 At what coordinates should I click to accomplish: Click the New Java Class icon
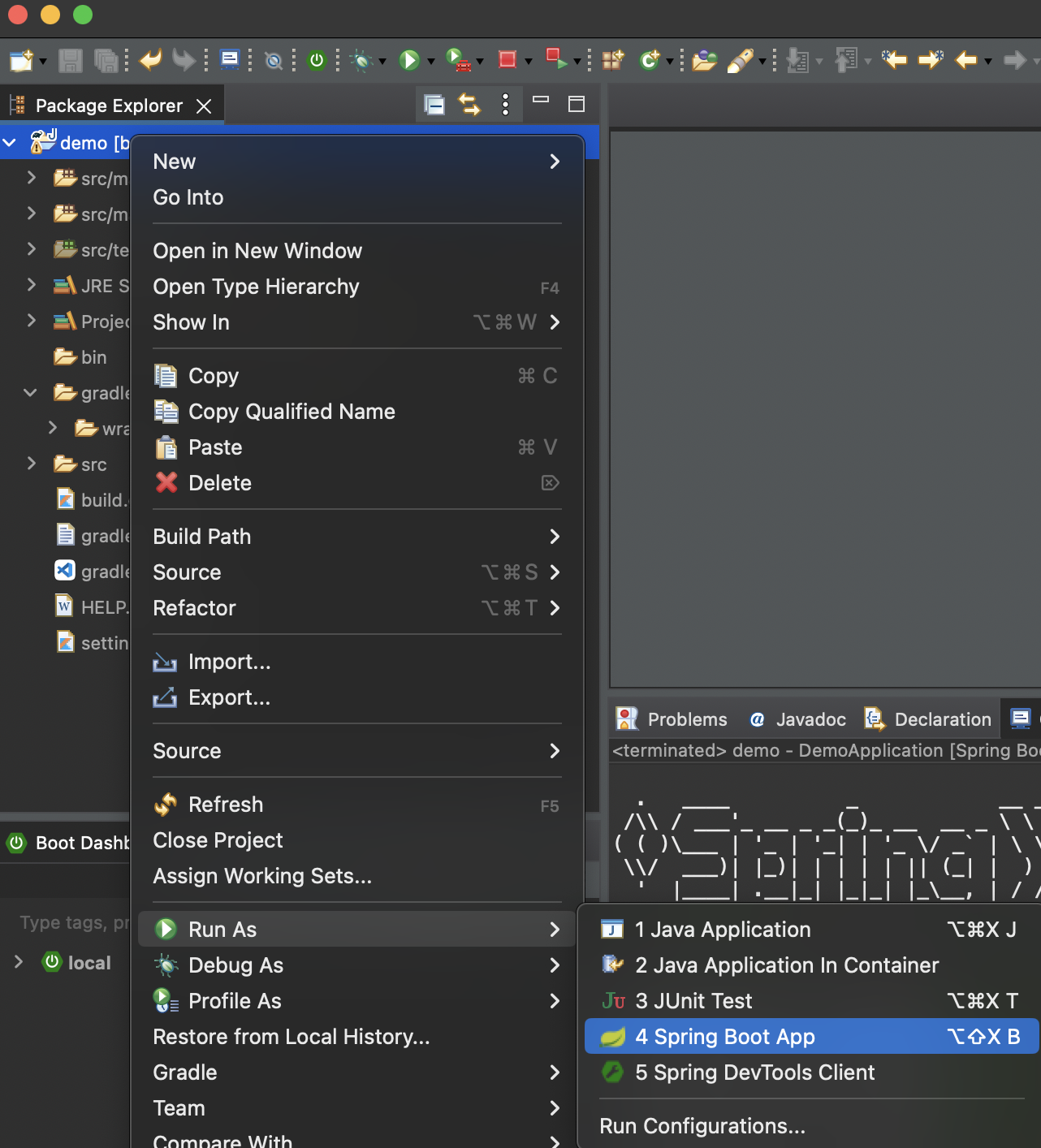click(650, 60)
